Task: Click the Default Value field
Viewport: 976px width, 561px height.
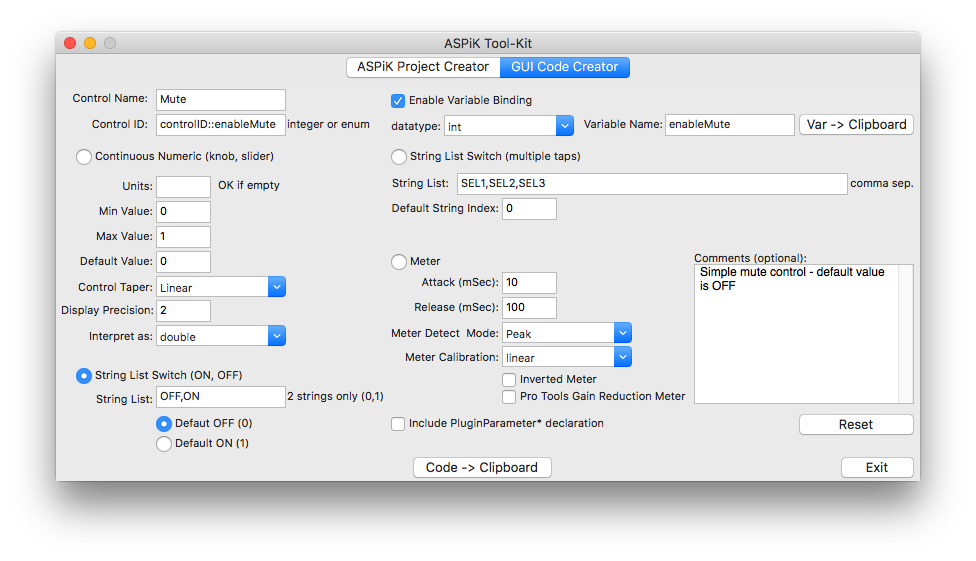Action: point(184,262)
